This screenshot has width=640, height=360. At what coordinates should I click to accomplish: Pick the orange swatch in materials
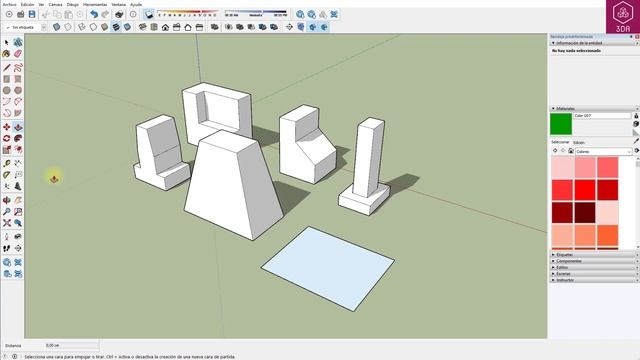pyautogui.click(x=607, y=235)
